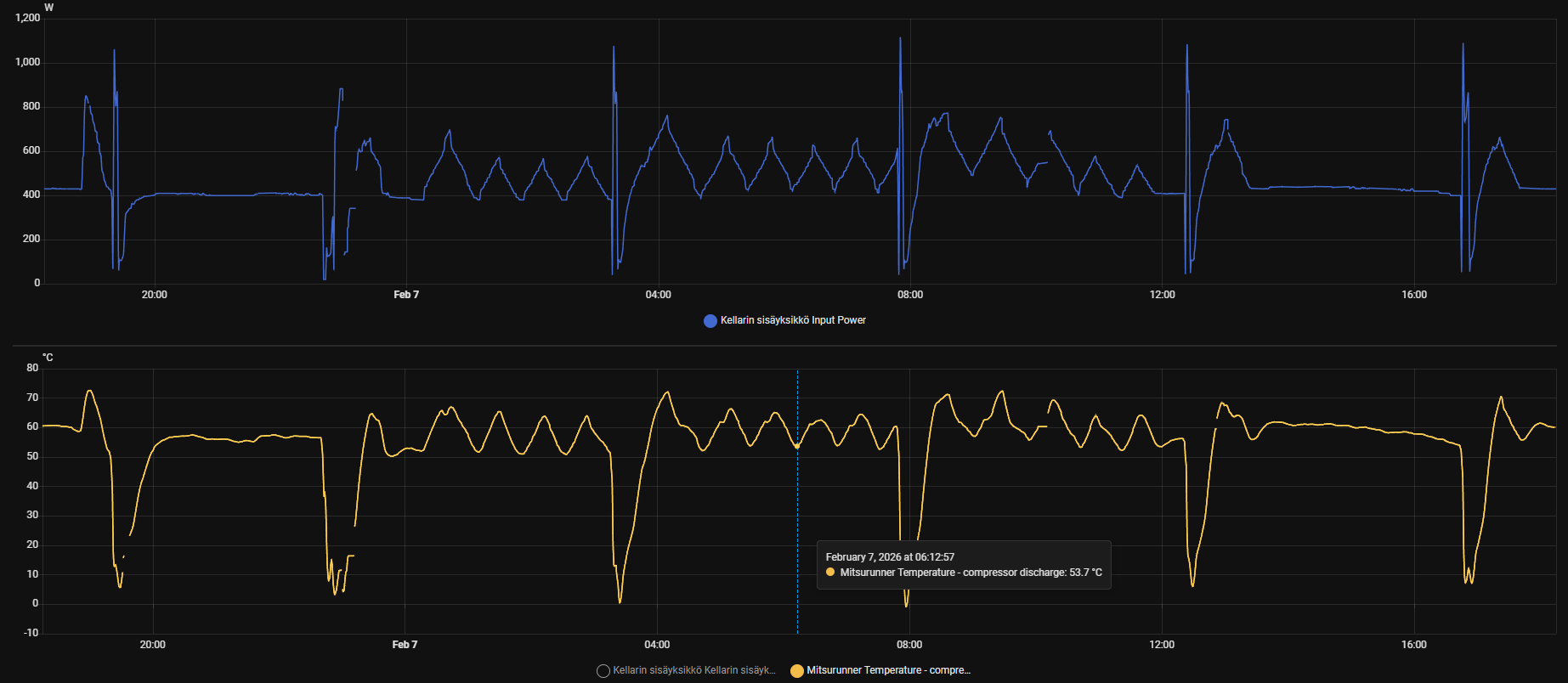This screenshot has height=683, width=1568.
Task: Click the 08:00 tick on the power chart
Action: [x=910, y=295]
